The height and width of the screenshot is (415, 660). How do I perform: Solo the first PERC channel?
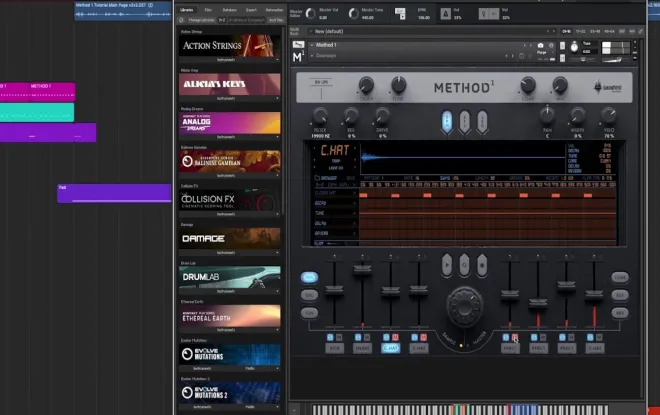[x=506, y=337]
